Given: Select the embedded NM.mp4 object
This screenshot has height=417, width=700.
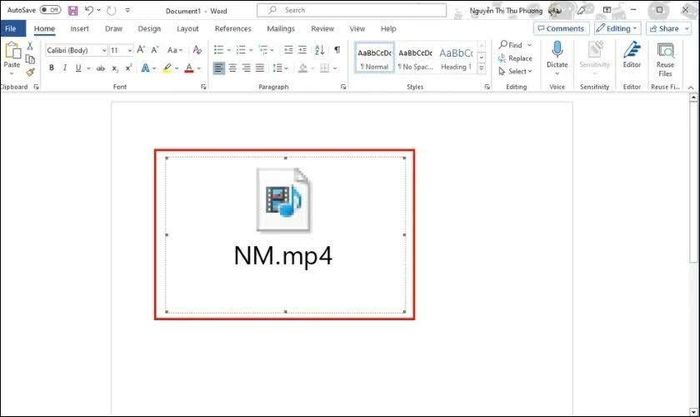Looking at the screenshot, I should coord(285,235).
